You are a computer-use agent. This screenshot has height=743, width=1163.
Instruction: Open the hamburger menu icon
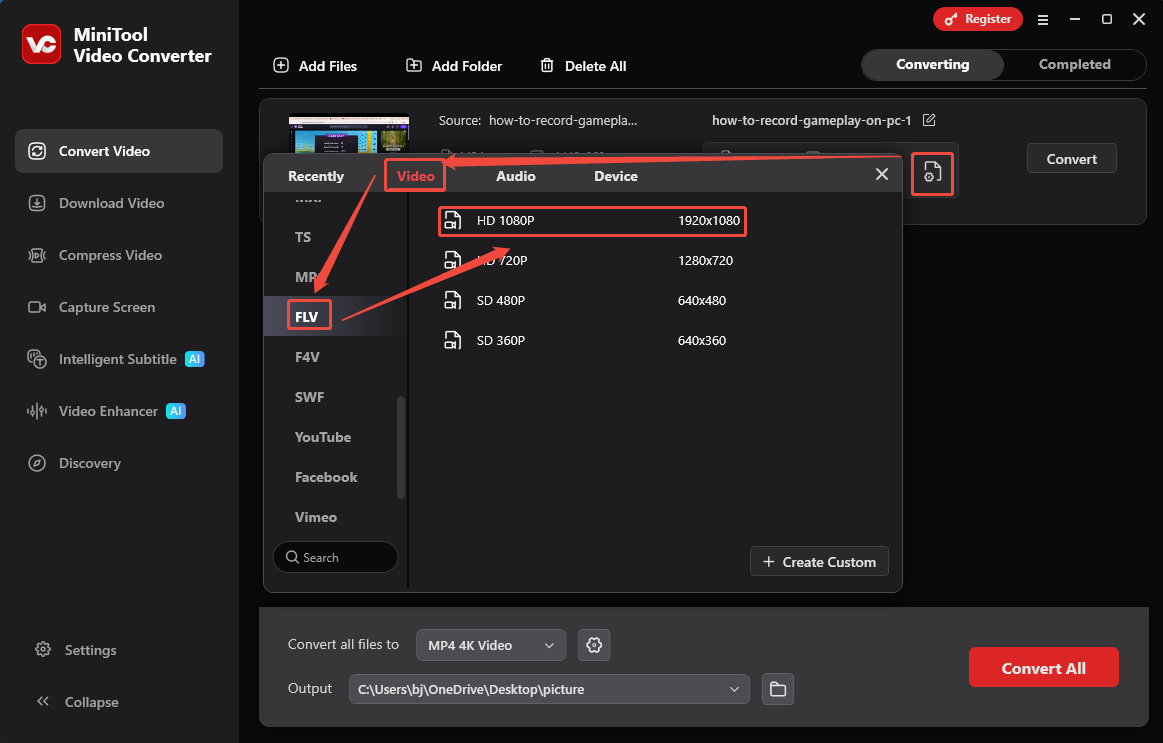click(x=1043, y=20)
